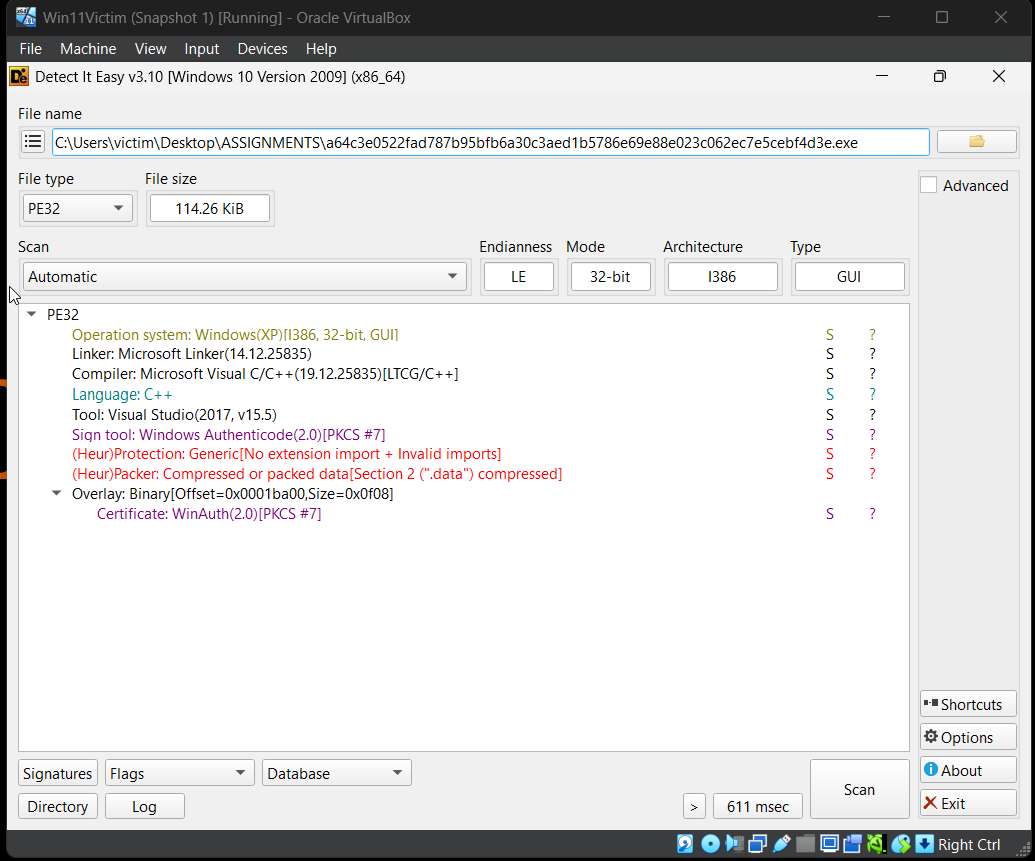Click the Detect It Easy file list icon

point(33,141)
